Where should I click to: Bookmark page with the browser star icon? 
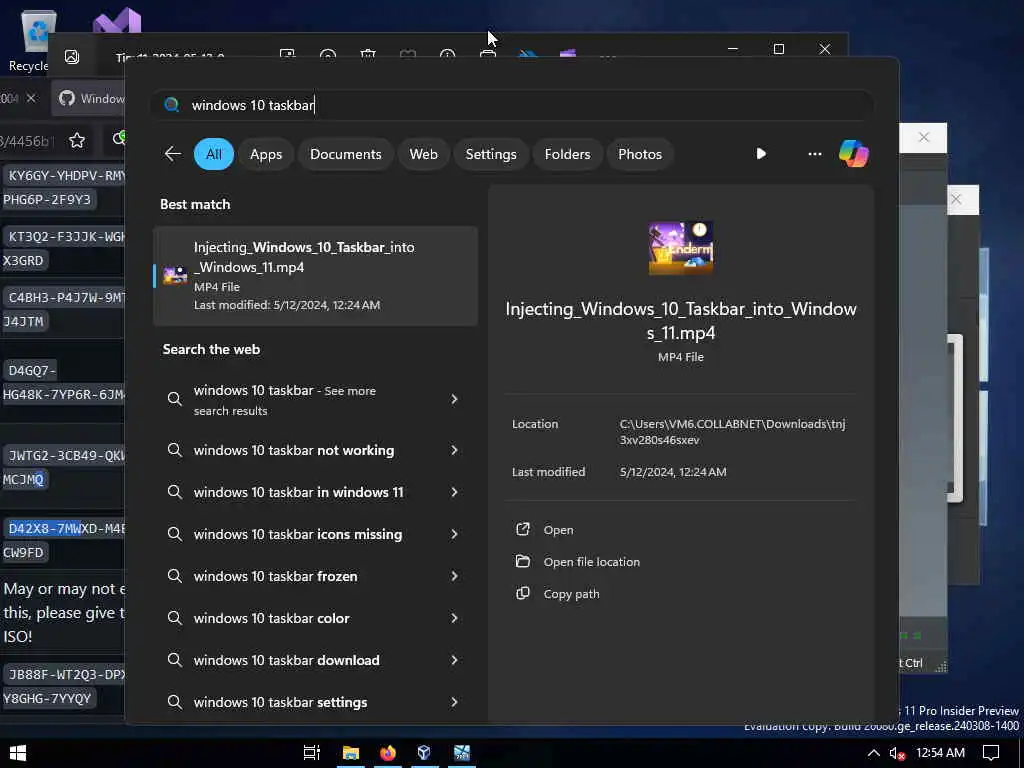[x=77, y=140]
